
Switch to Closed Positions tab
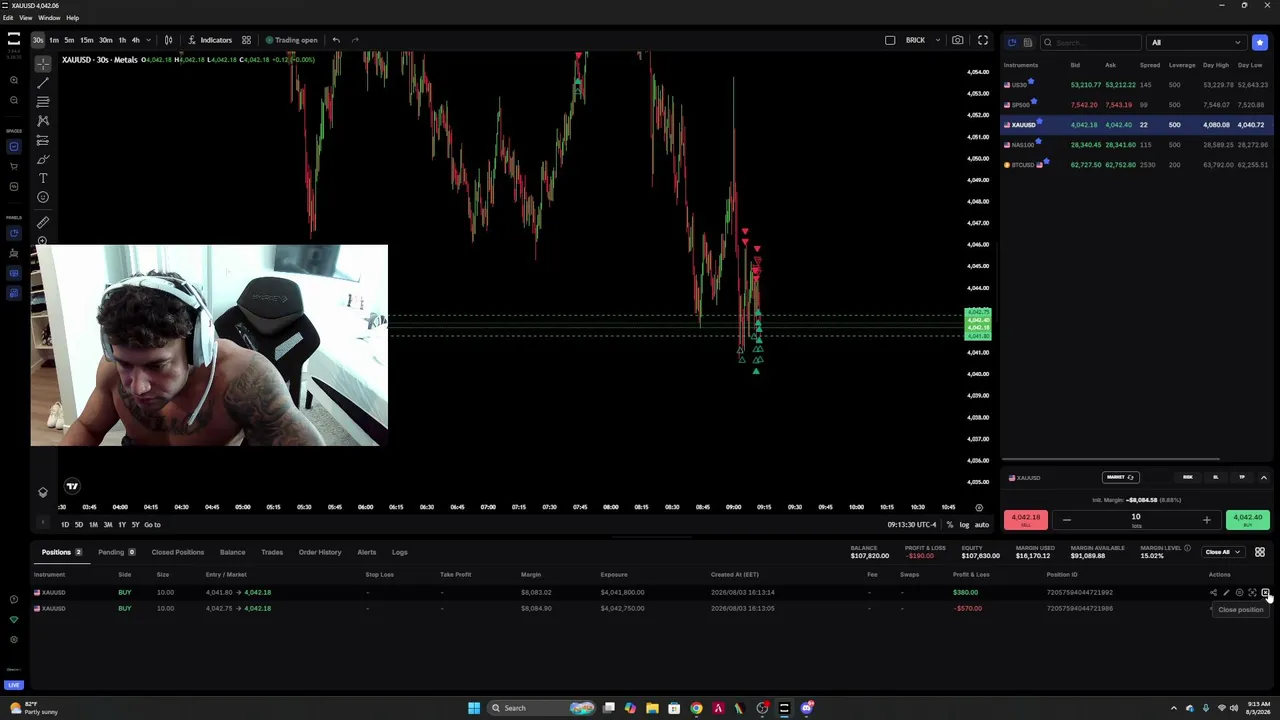[178, 552]
